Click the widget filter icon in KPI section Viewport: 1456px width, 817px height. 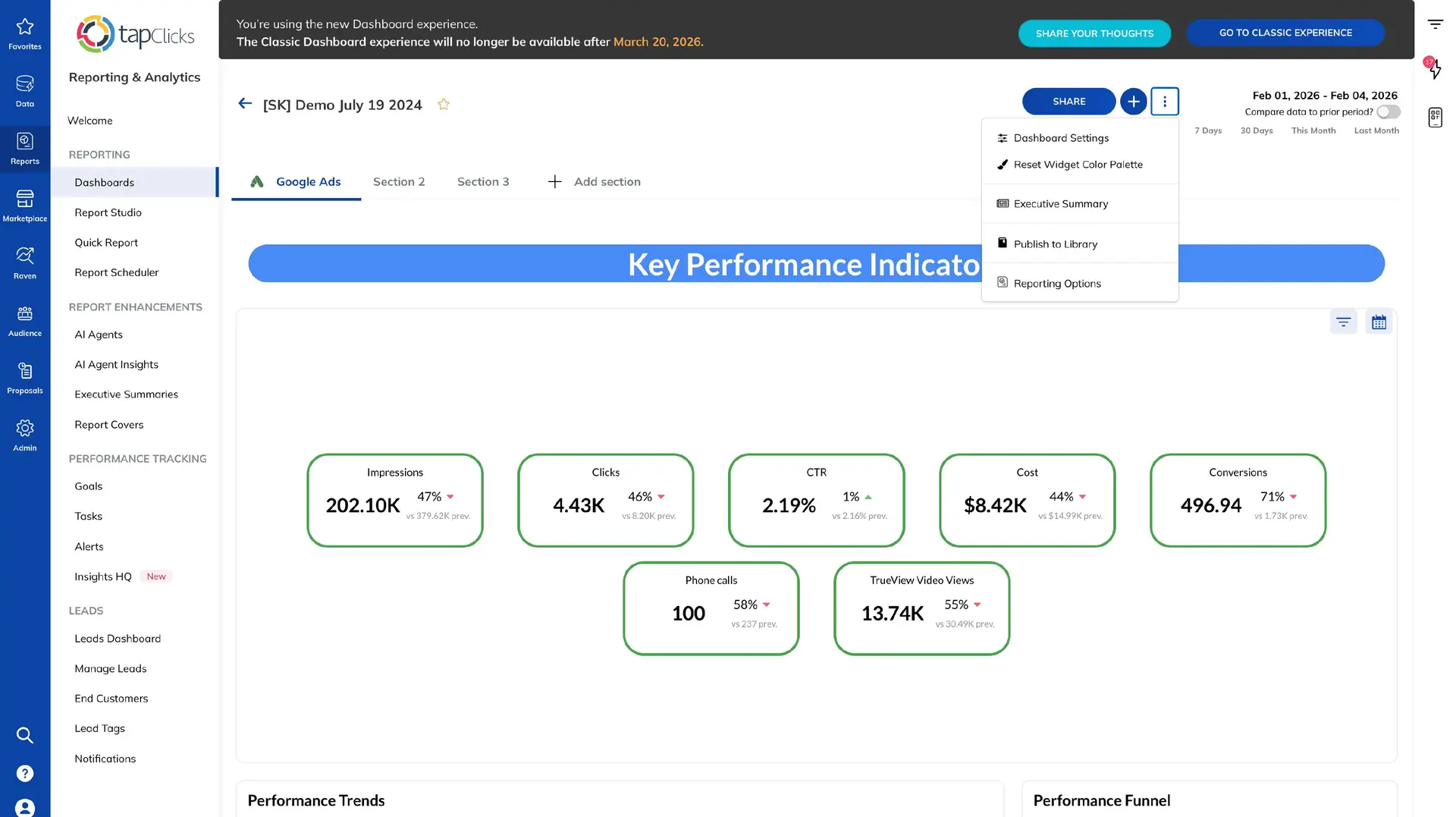coord(1343,322)
